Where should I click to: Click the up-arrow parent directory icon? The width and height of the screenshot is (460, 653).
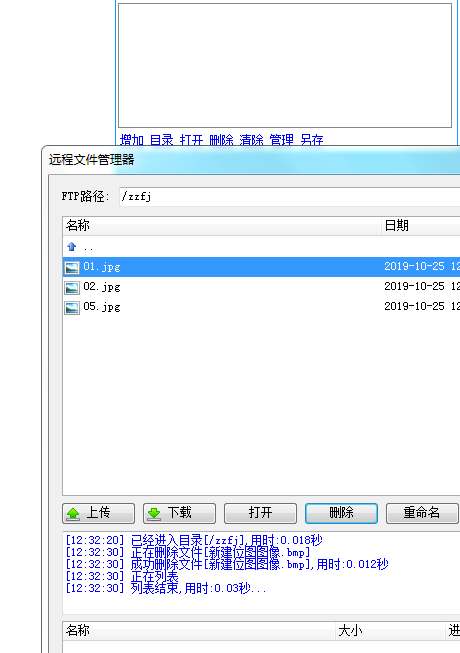[72, 247]
